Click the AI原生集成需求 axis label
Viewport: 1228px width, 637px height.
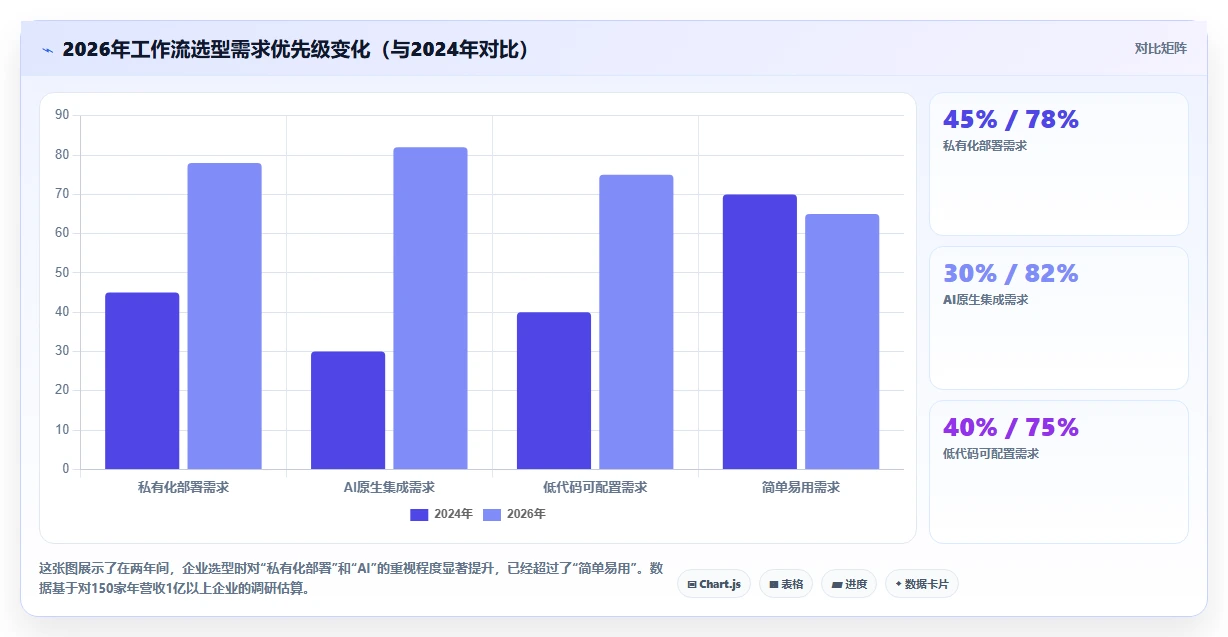point(389,488)
